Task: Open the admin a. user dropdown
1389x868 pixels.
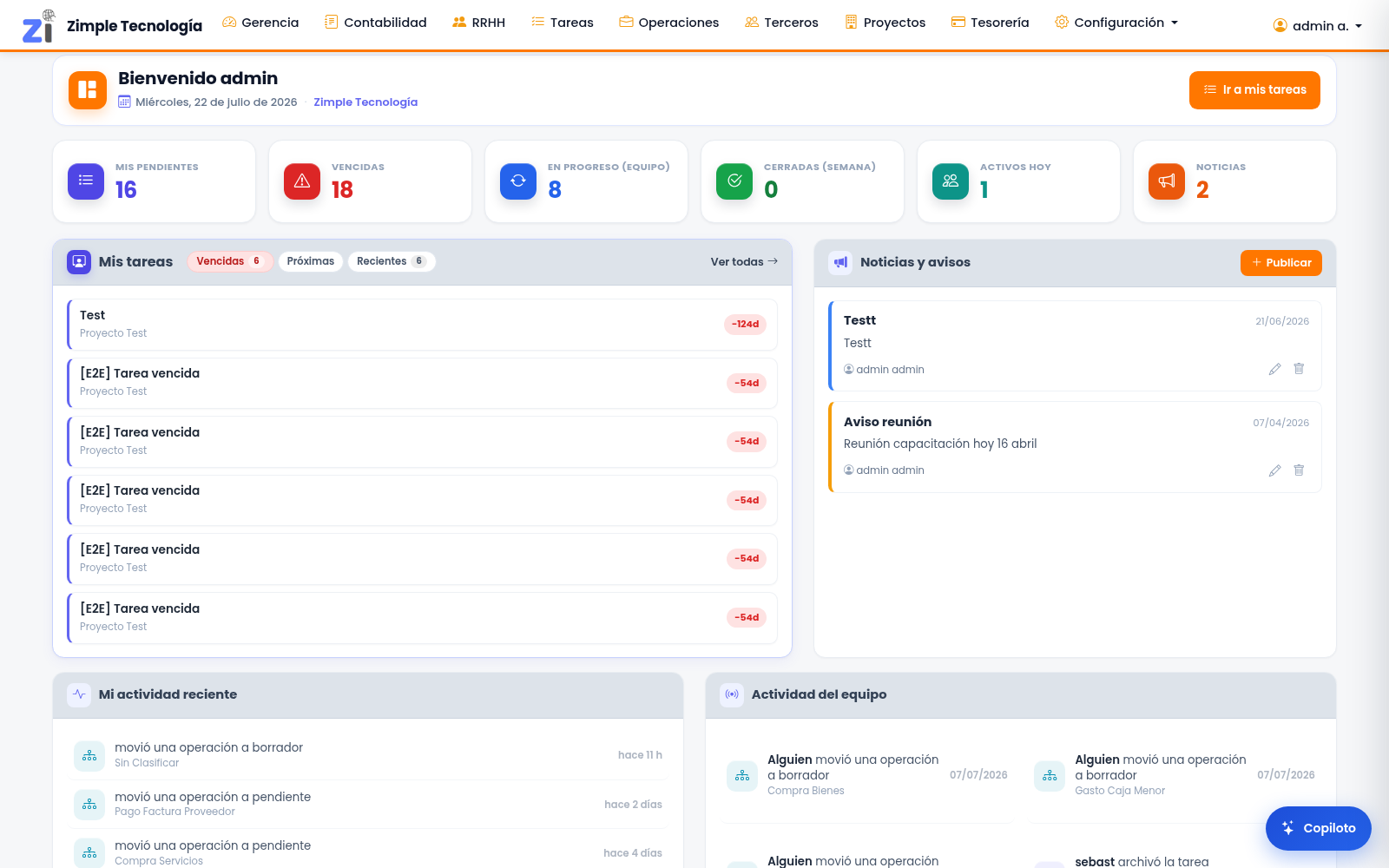Action: (x=1318, y=26)
